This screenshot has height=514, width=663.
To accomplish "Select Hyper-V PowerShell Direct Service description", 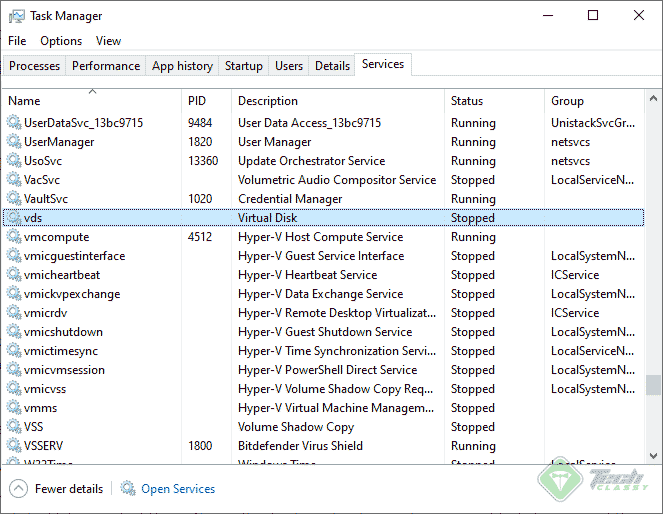I will tap(328, 370).
